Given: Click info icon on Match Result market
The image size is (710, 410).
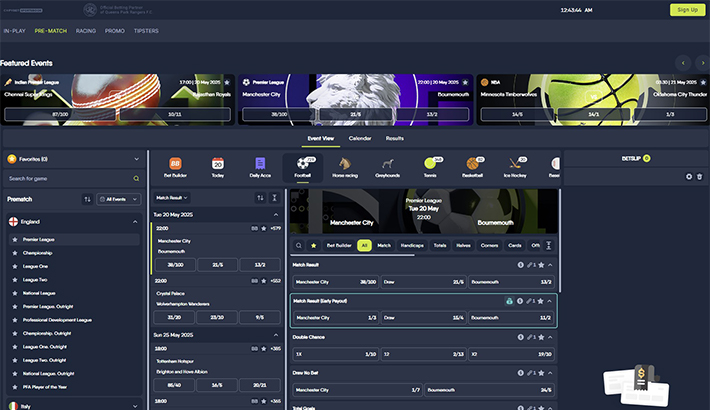Looking at the screenshot, I should click(x=521, y=265).
